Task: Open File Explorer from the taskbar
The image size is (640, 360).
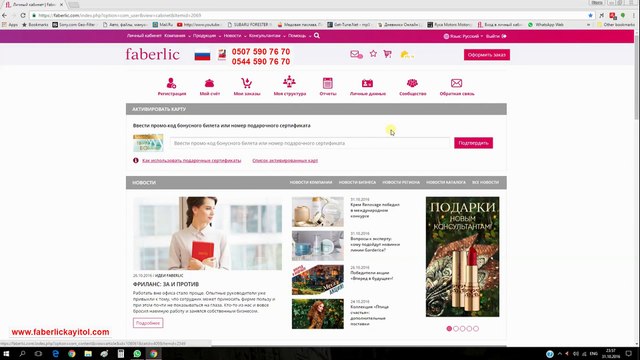Action: pyautogui.click(x=88, y=353)
